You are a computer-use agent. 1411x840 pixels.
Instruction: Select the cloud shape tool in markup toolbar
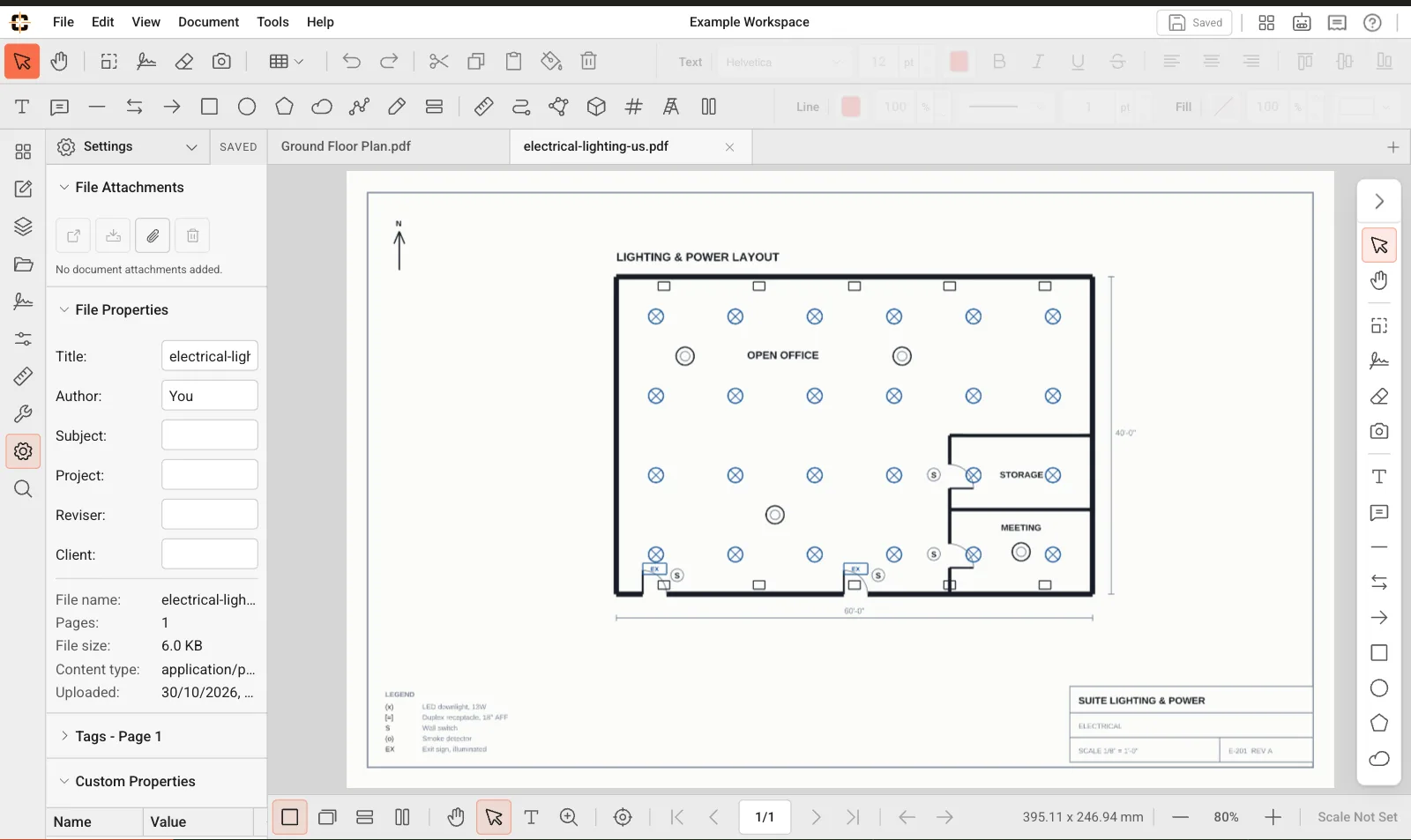322,107
